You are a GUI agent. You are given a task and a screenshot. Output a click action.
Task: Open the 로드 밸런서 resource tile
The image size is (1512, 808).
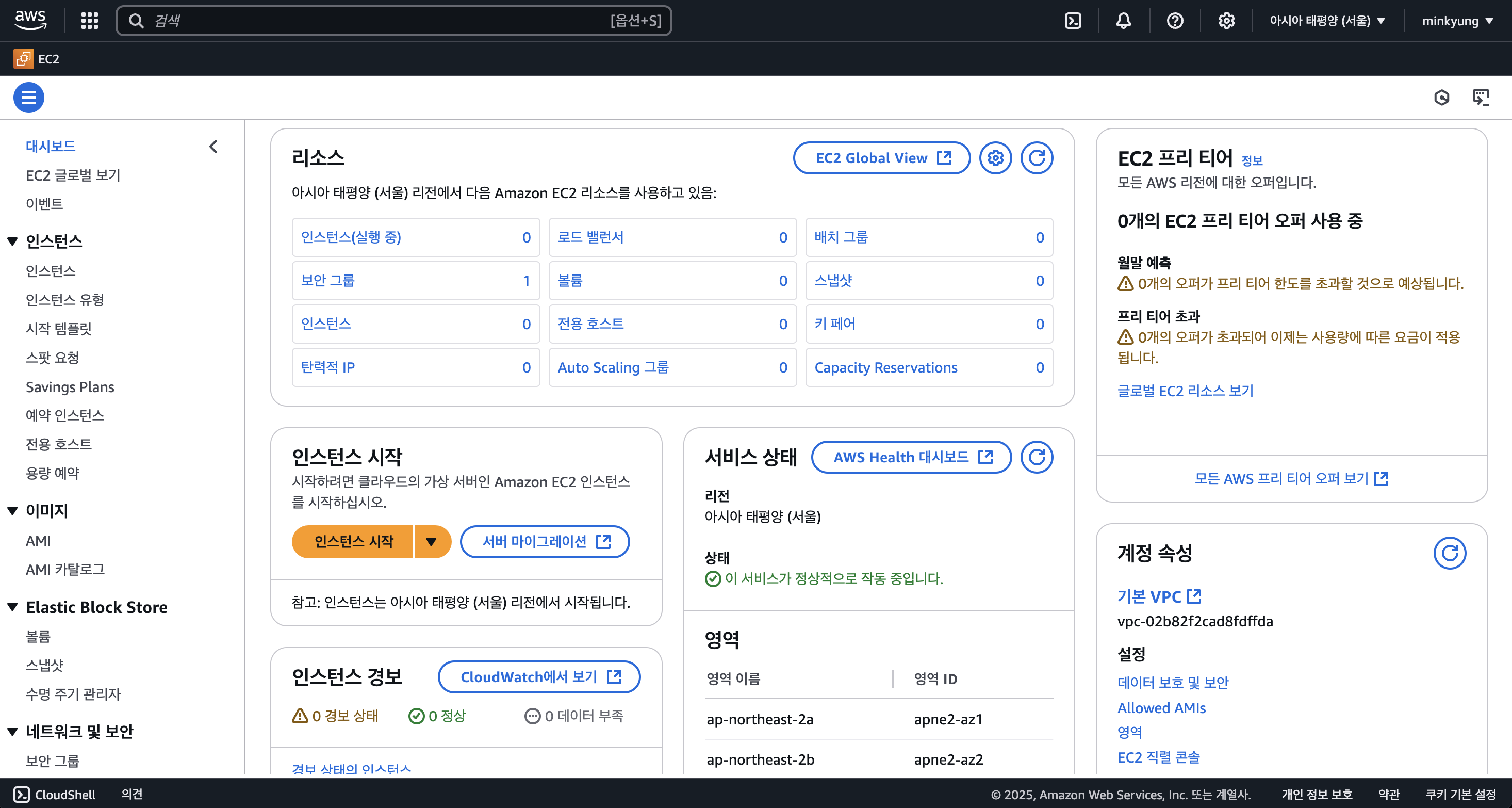(x=672, y=237)
